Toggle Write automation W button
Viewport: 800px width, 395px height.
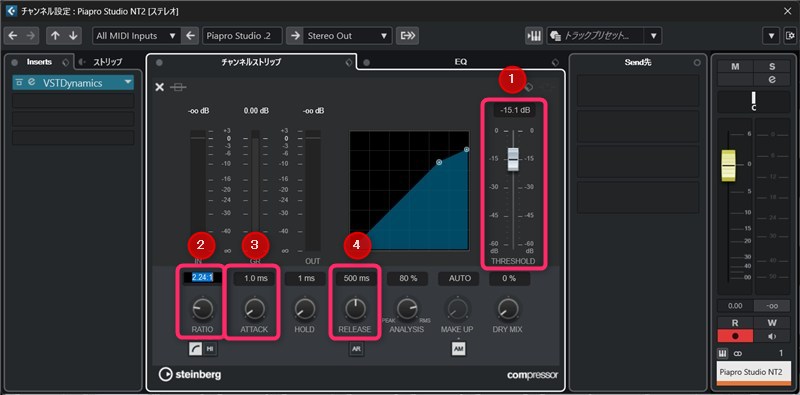pyautogui.click(x=772, y=323)
